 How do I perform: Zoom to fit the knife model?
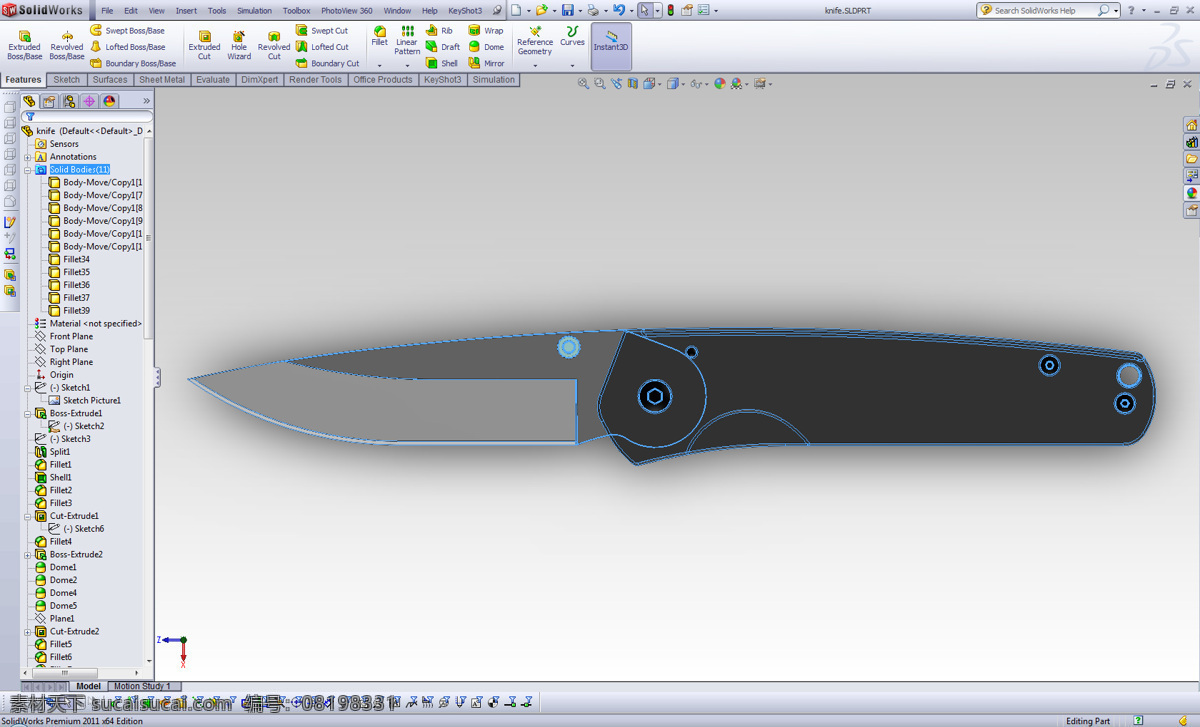click(583, 84)
